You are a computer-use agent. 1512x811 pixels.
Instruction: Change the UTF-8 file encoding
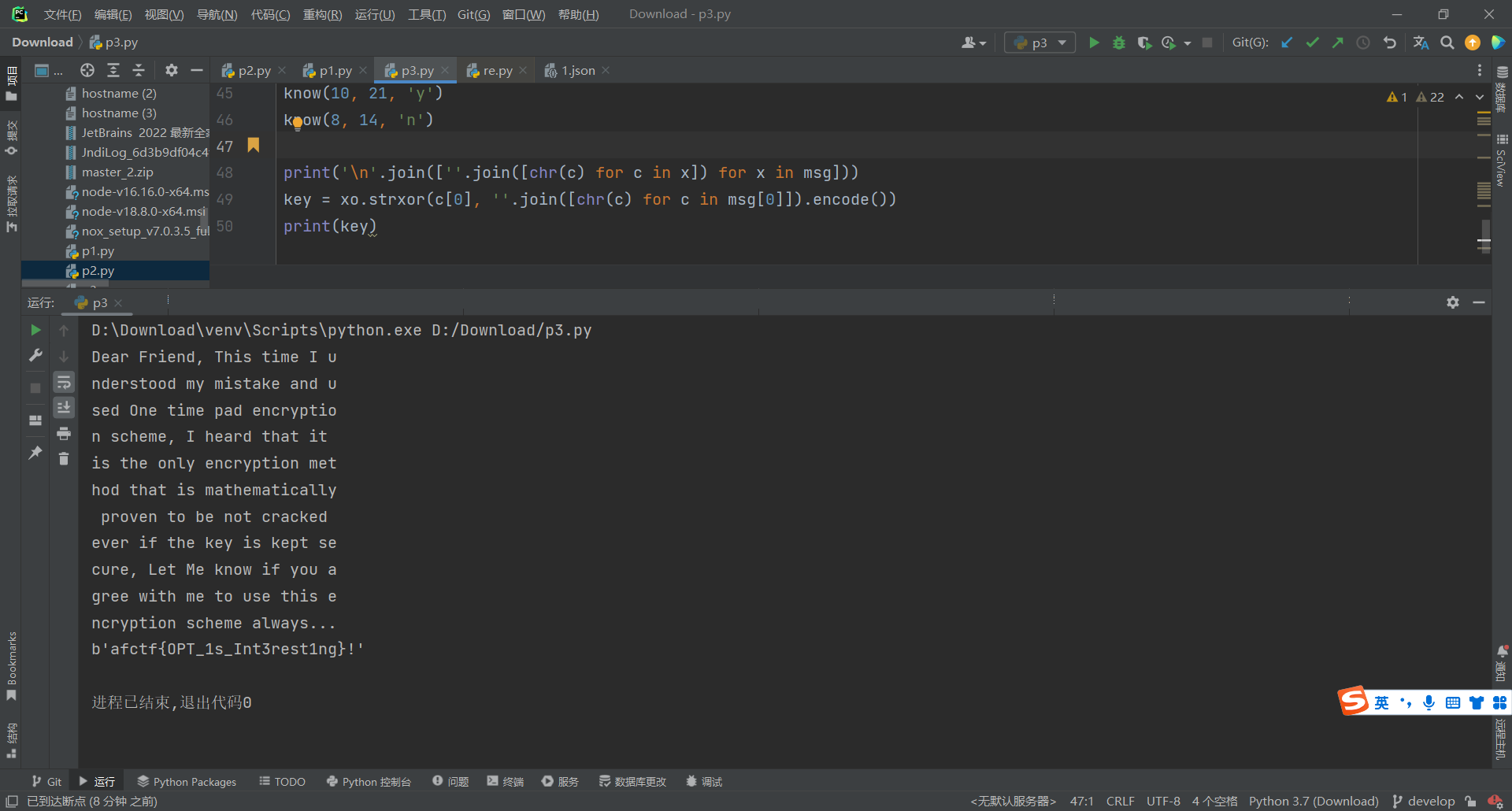click(x=1163, y=801)
